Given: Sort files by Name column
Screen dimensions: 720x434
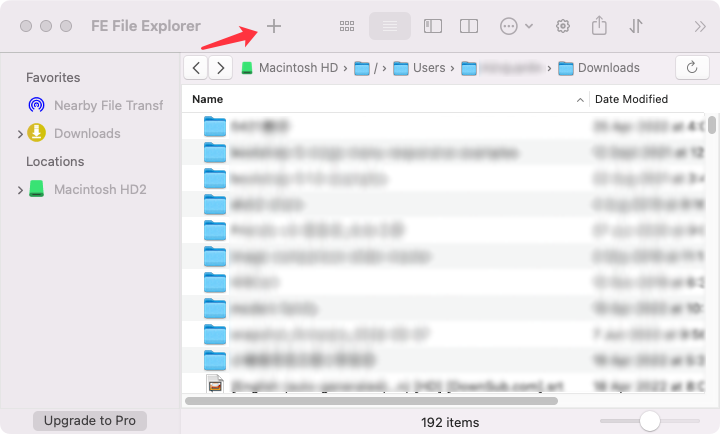Looking at the screenshot, I should click(x=208, y=99).
